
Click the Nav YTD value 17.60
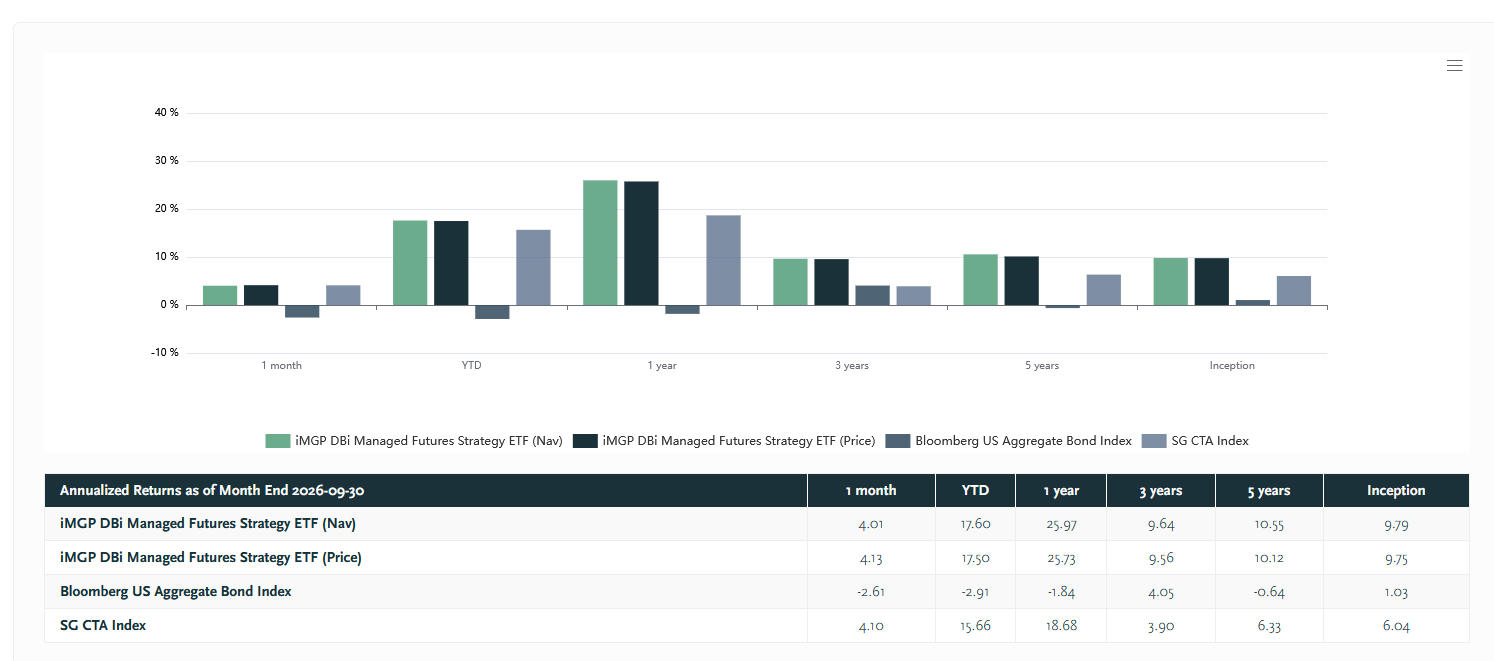coord(975,524)
